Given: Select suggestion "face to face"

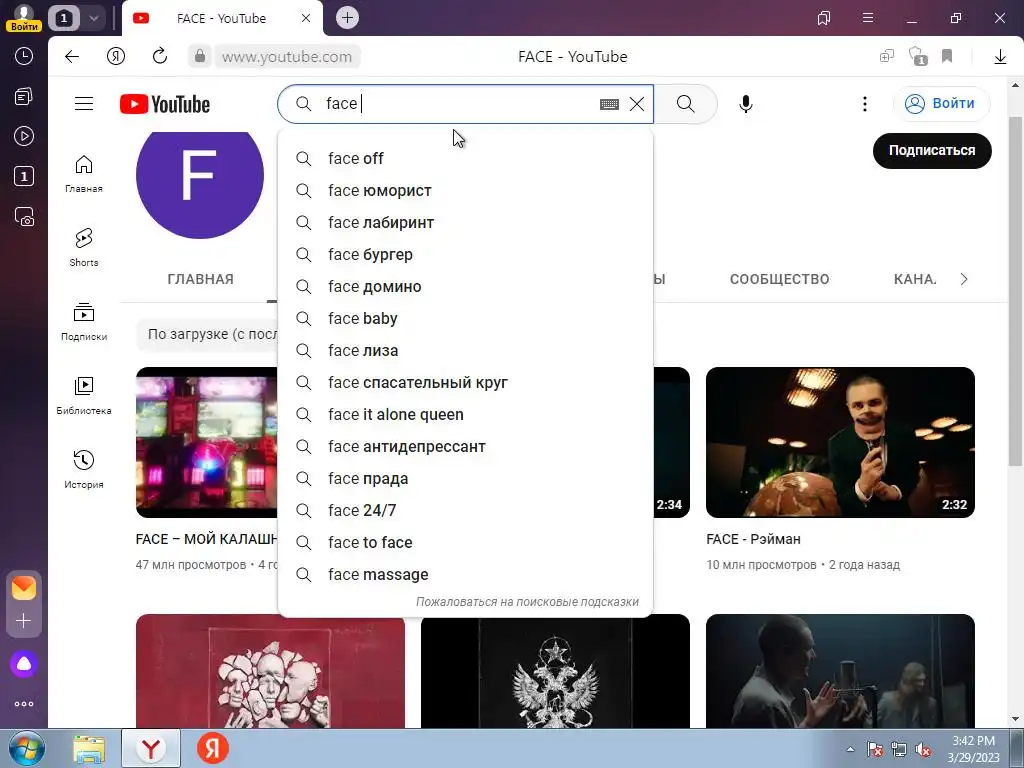Looking at the screenshot, I should point(465,543).
